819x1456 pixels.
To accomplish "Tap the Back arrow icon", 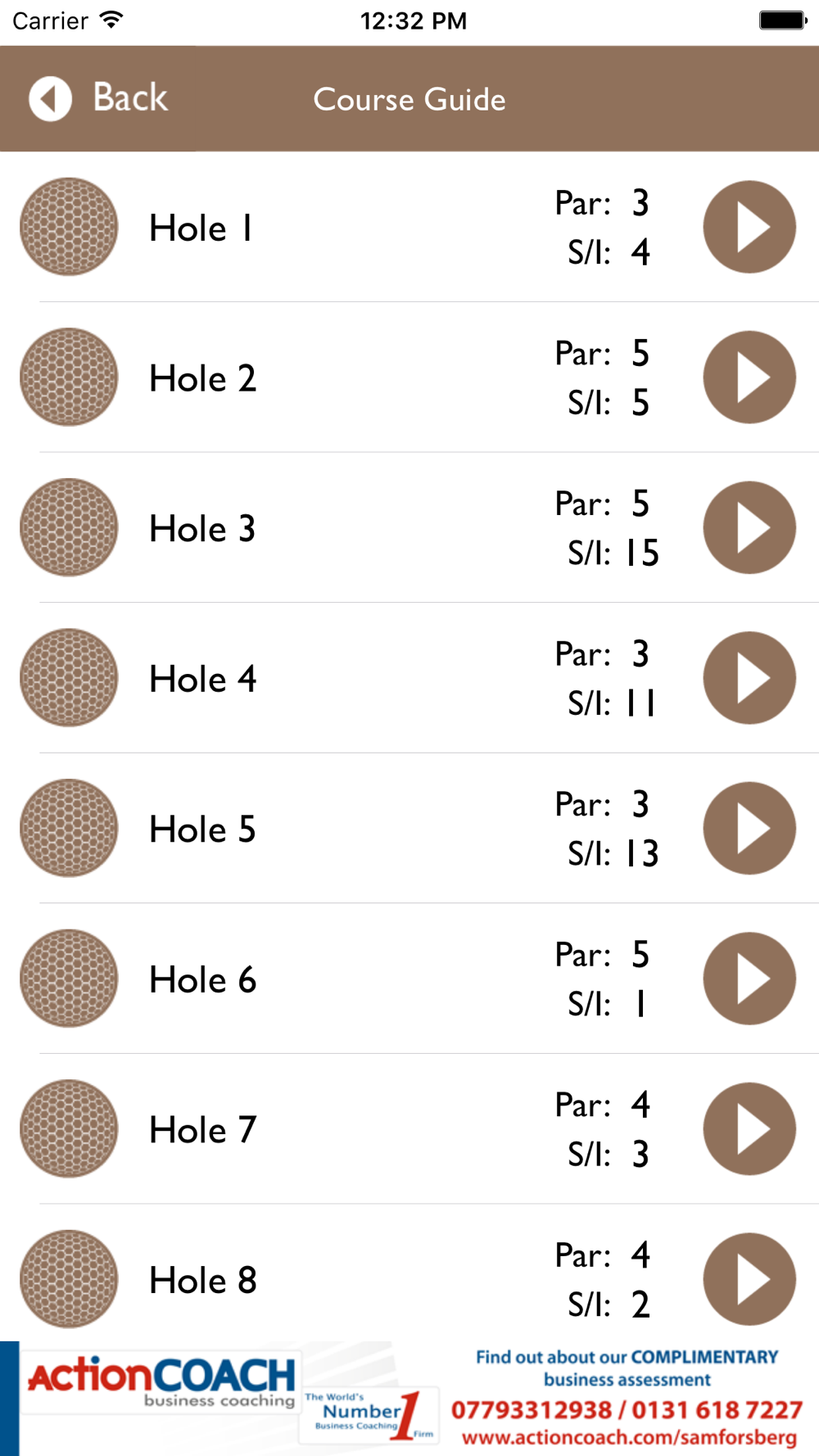I will point(50,99).
